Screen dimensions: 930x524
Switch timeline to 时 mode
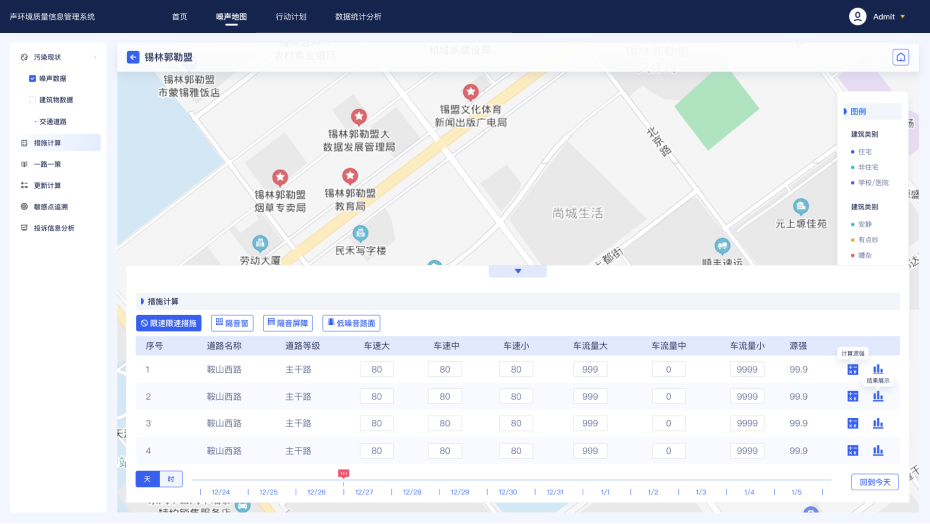pyautogui.click(x=171, y=479)
